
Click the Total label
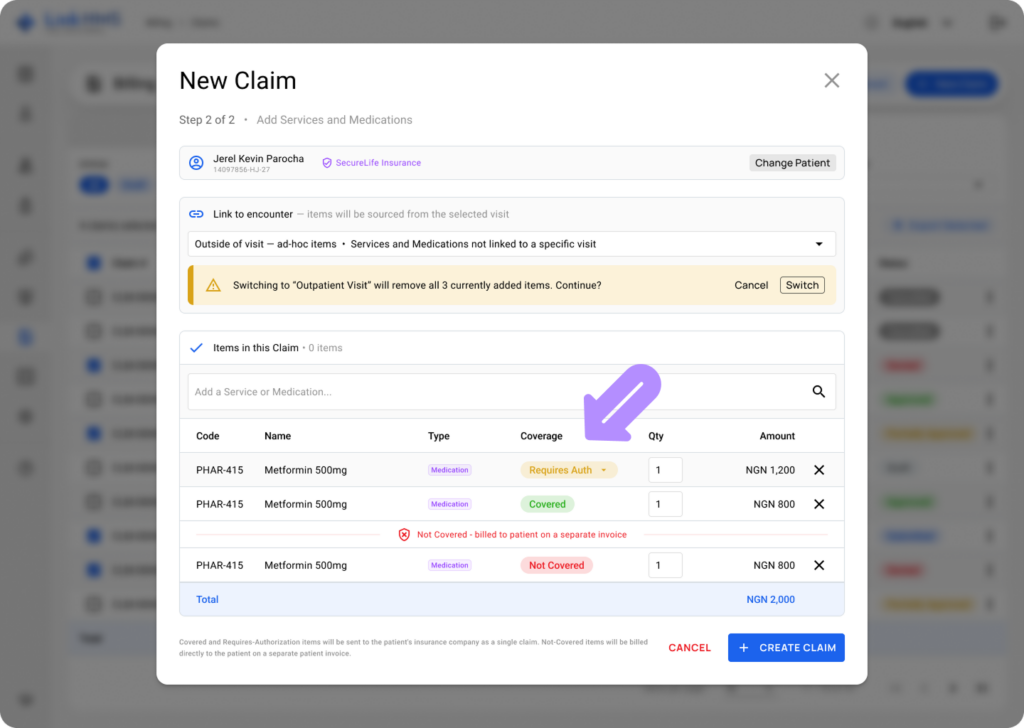(207, 599)
